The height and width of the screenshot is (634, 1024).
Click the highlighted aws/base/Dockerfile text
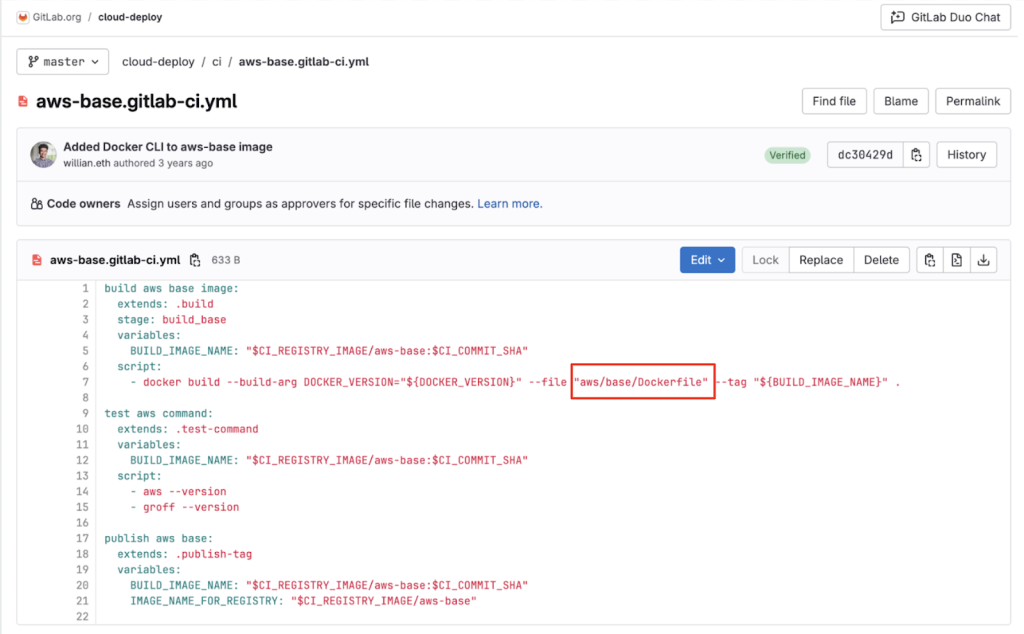[642, 382]
